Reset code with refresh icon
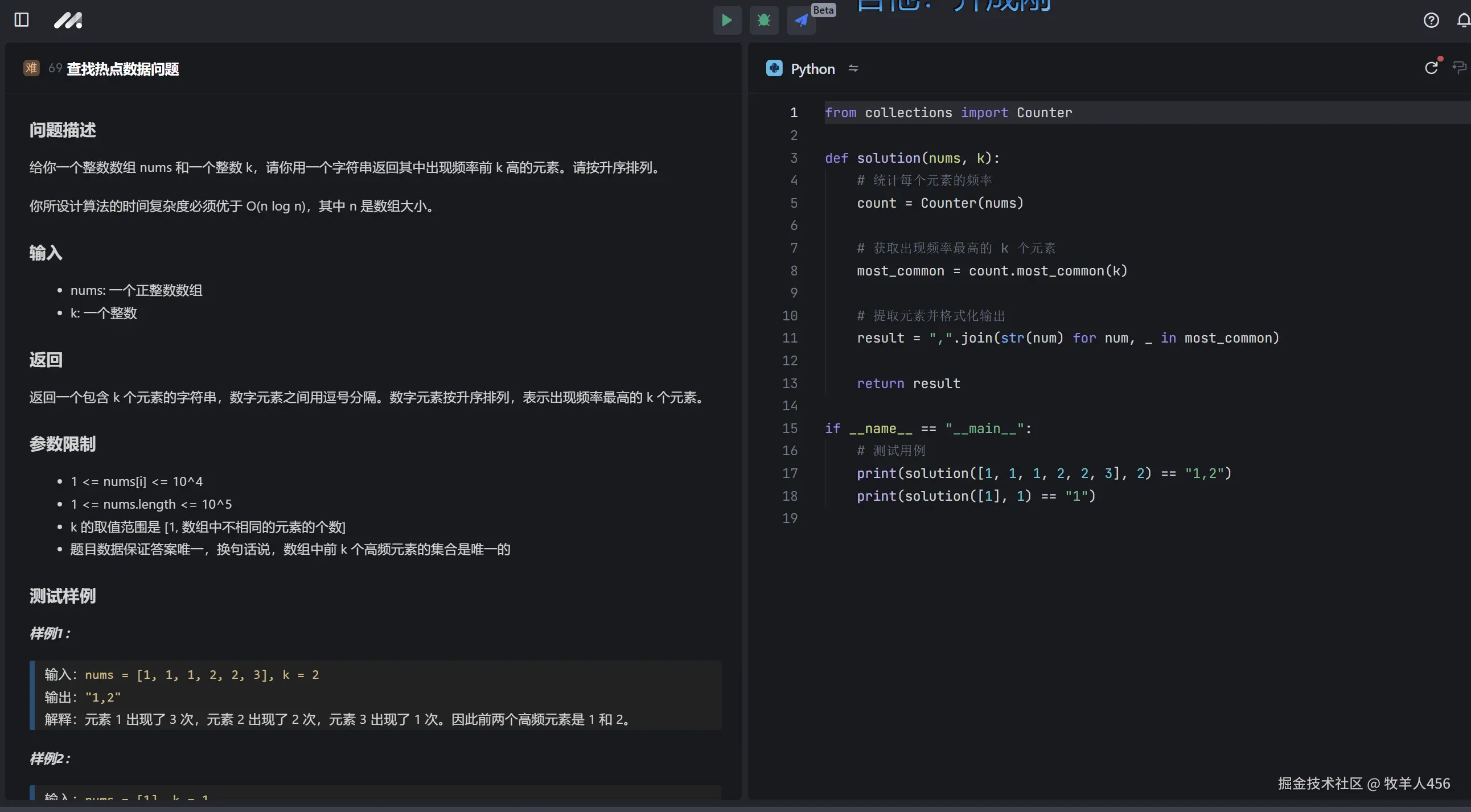This screenshot has height=812, width=1471. (1432, 68)
